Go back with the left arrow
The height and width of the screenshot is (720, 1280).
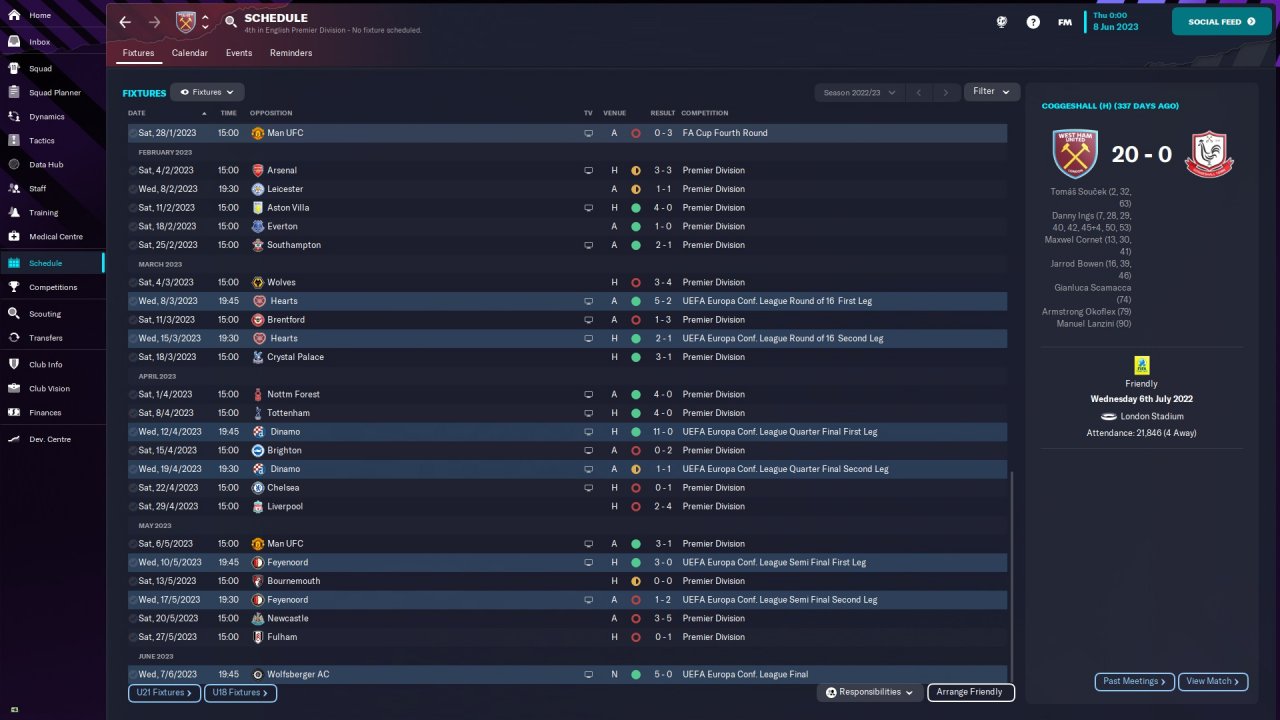[125, 22]
